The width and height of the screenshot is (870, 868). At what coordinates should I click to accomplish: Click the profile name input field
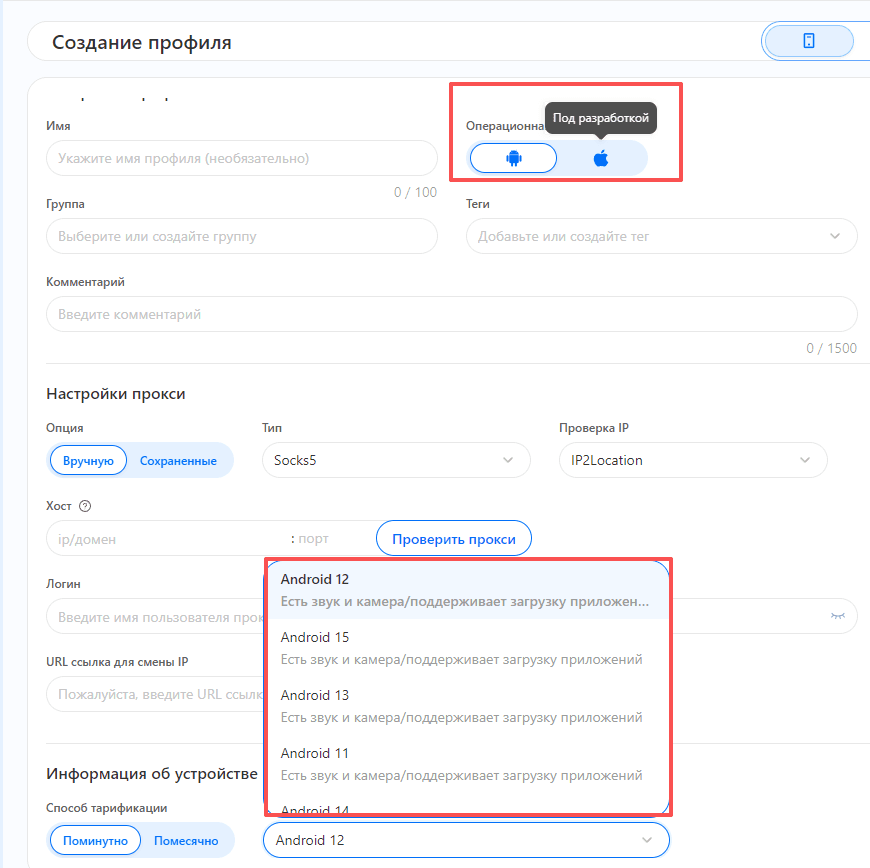(x=241, y=158)
